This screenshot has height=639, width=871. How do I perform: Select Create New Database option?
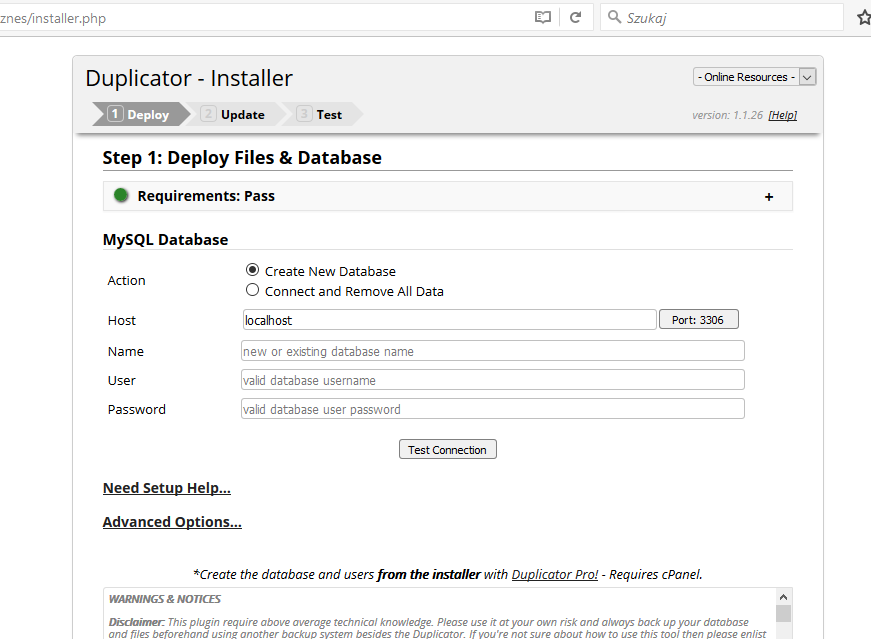(x=252, y=270)
